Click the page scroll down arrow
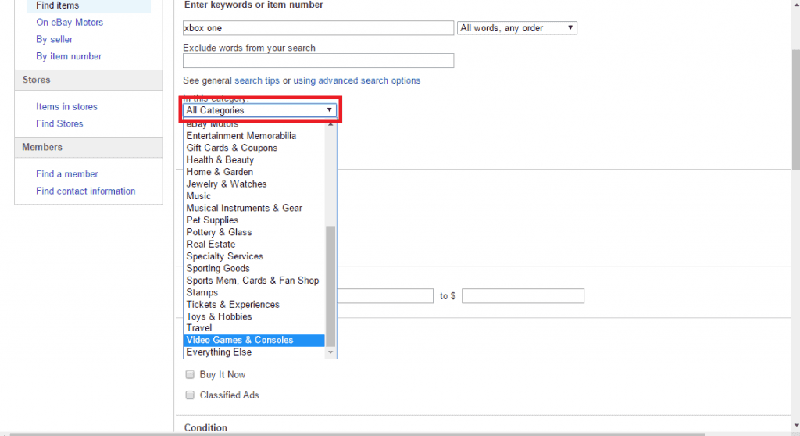This screenshot has width=800, height=436. 796,425
